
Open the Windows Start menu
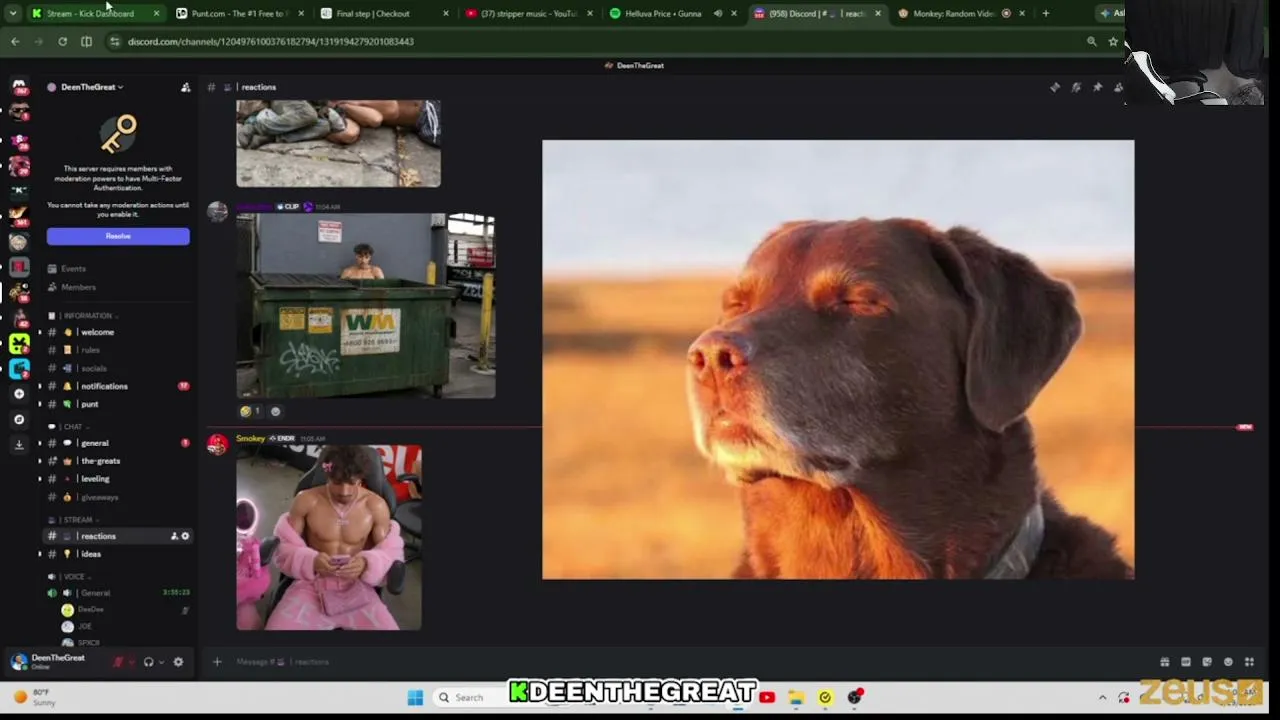(415, 697)
